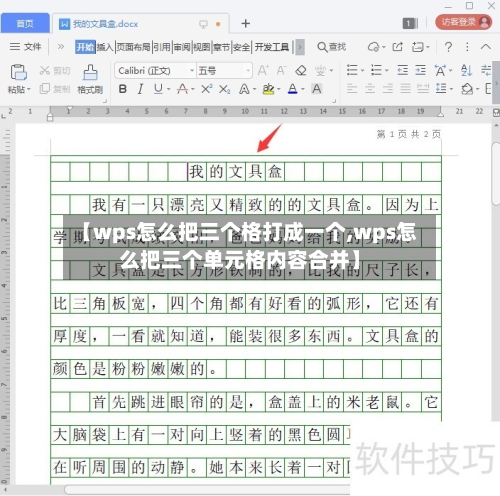Toggle Strikethrough formatting
The width and height of the screenshot is (500, 496).
tap(182, 89)
